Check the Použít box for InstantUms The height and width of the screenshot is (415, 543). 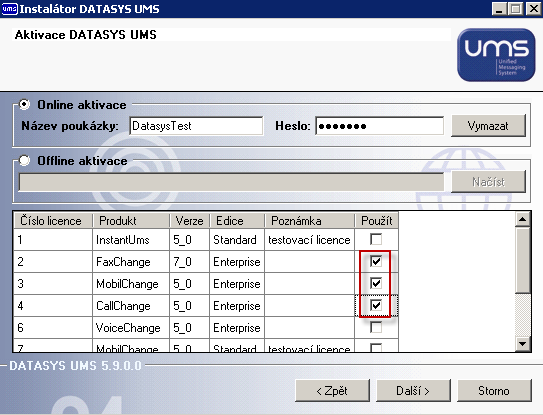(x=376, y=239)
